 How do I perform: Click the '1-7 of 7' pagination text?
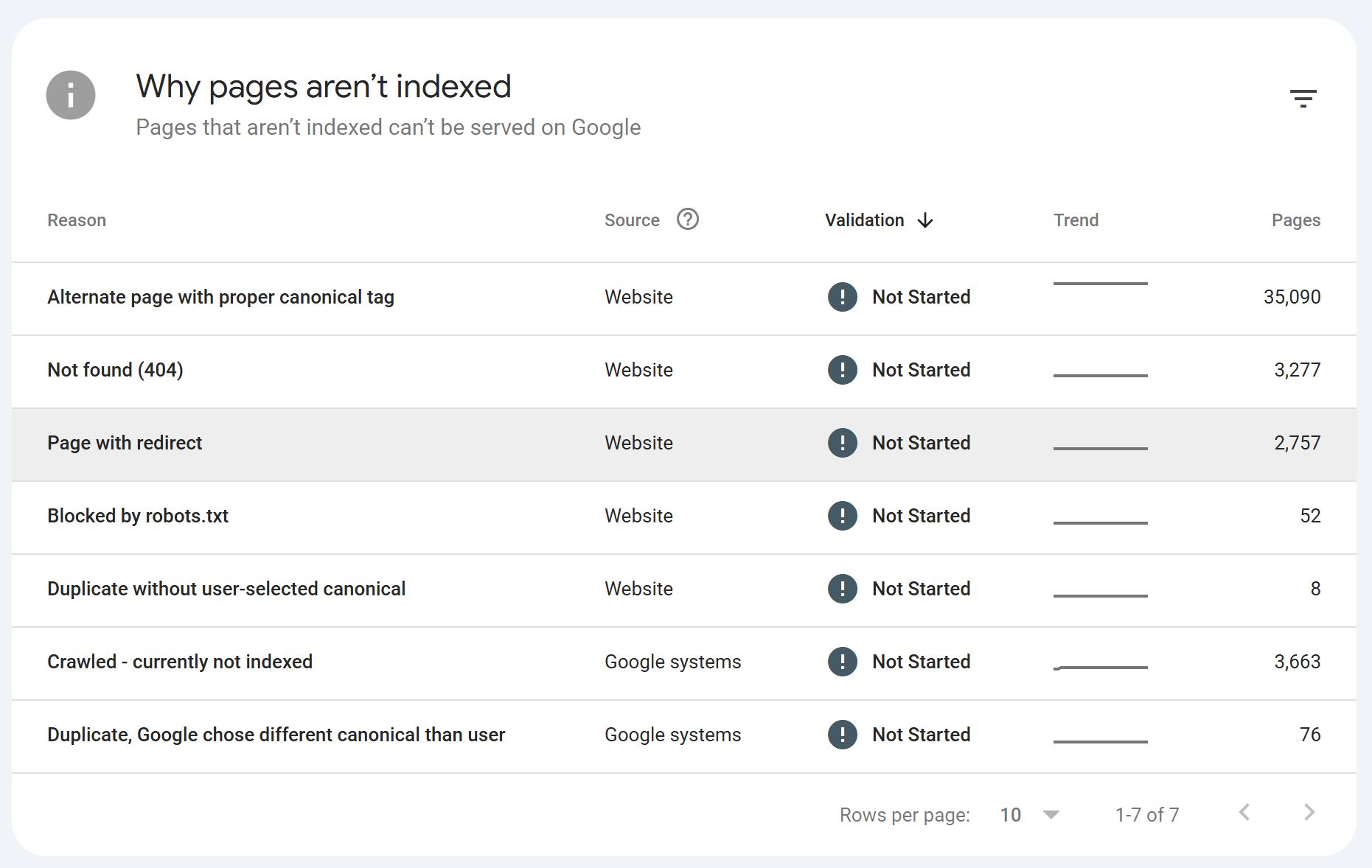pyautogui.click(x=1146, y=815)
